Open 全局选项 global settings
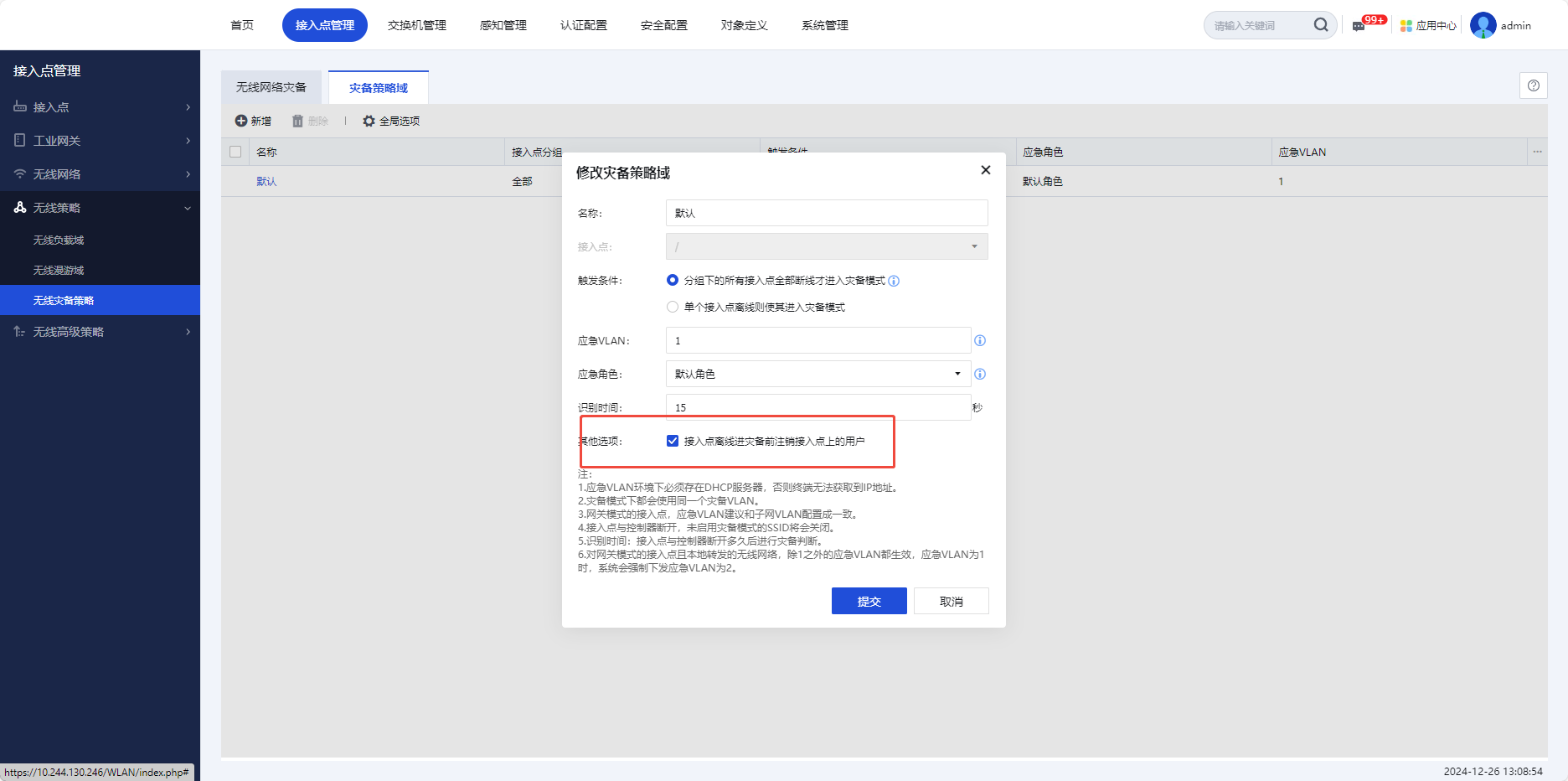1568x781 pixels. pos(391,122)
